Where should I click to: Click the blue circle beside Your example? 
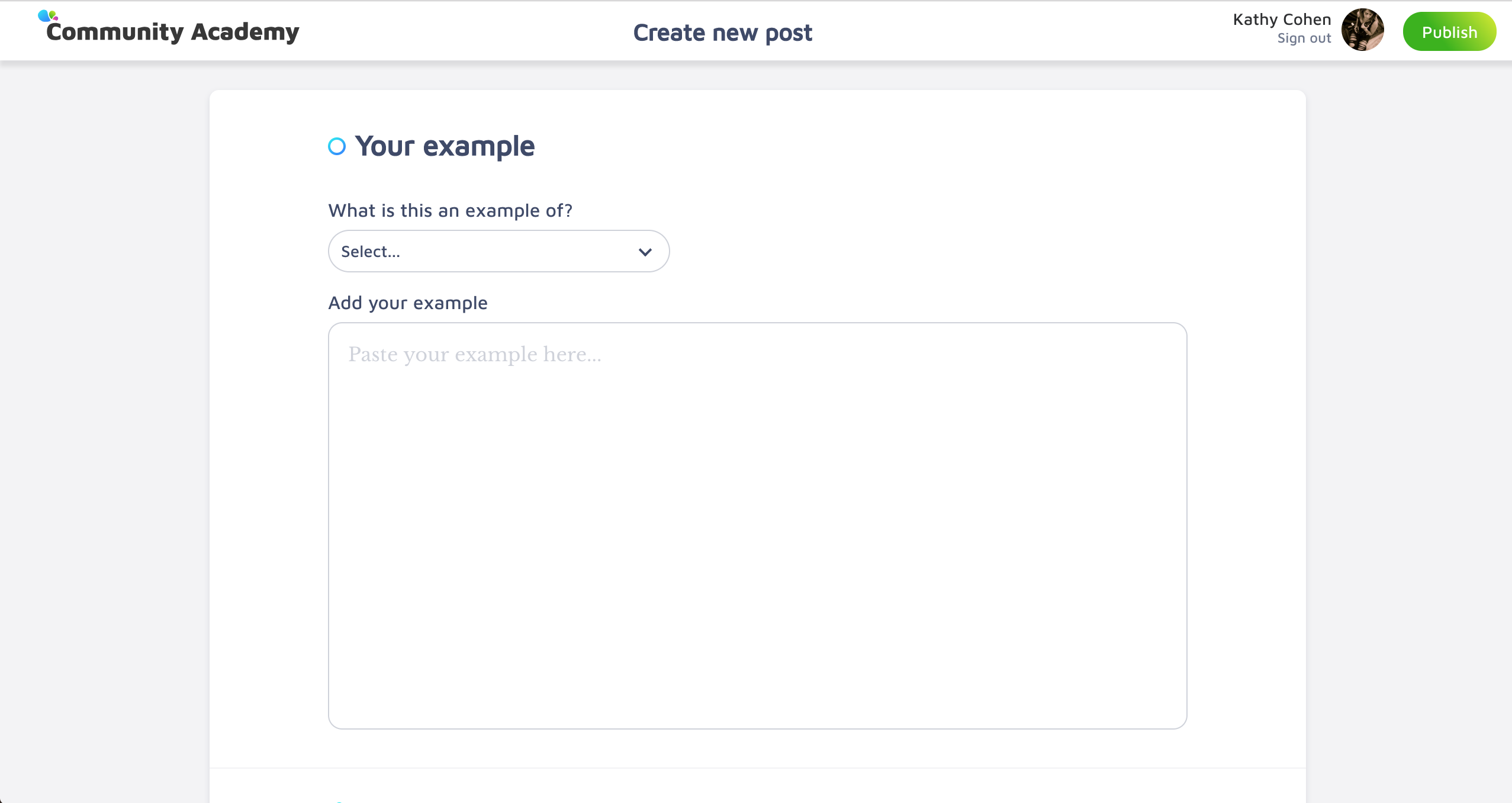[x=337, y=146]
